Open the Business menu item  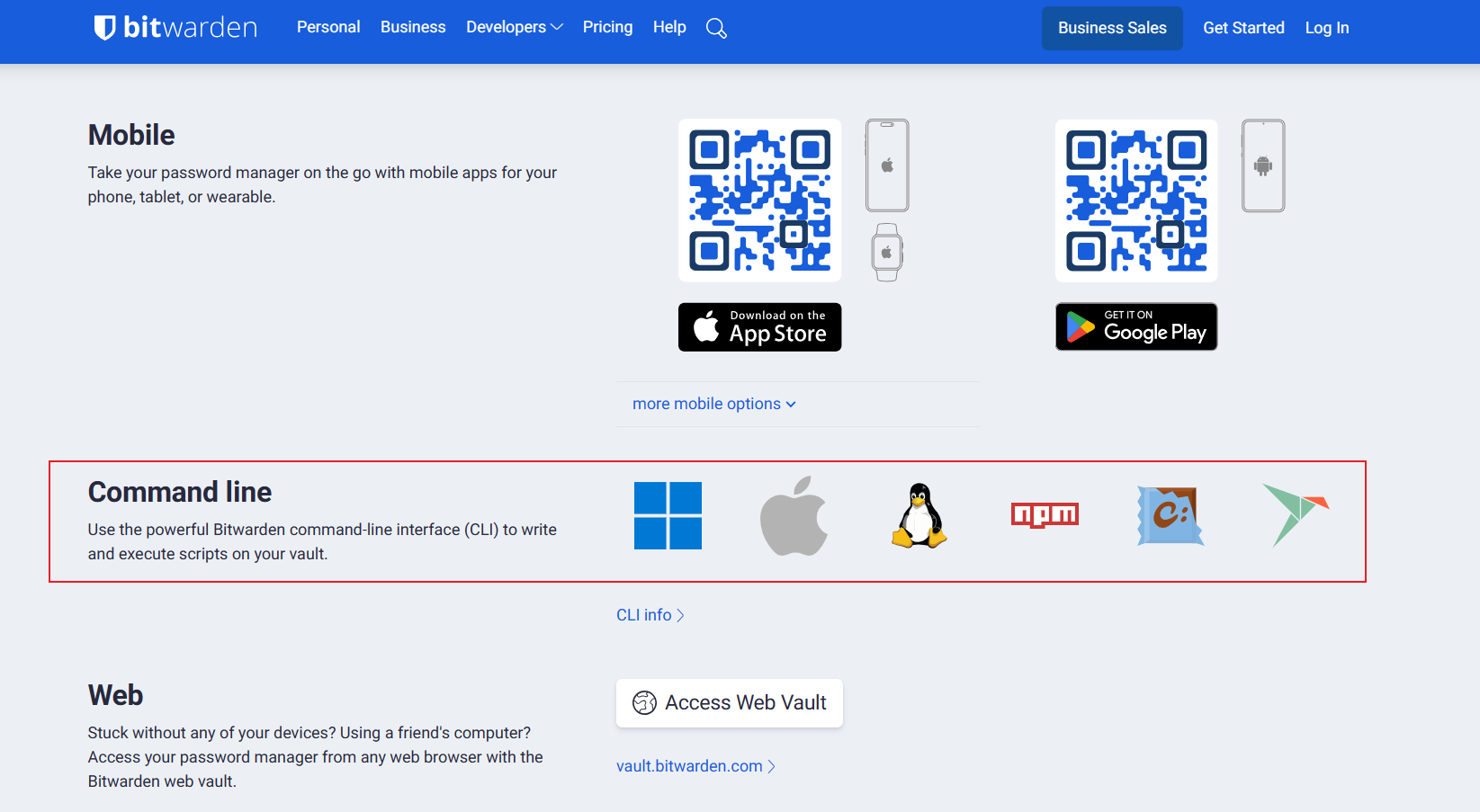pyautogui.click(x=413, y=28)
